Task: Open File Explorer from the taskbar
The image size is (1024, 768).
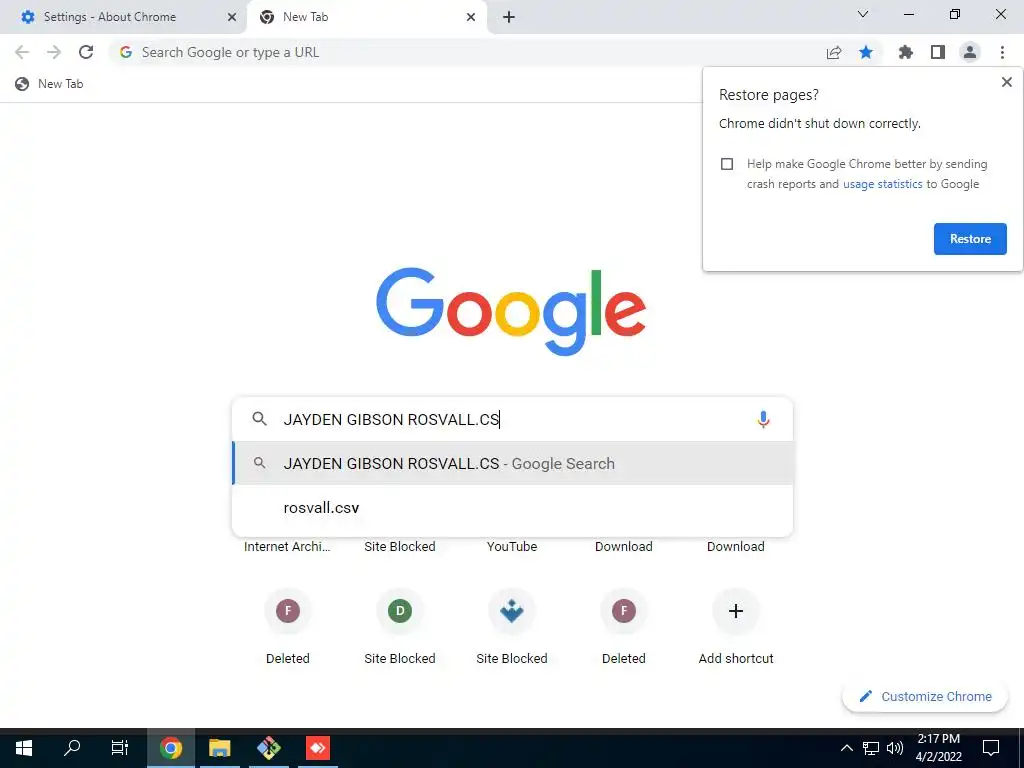Action: click(x=220, y=748)
